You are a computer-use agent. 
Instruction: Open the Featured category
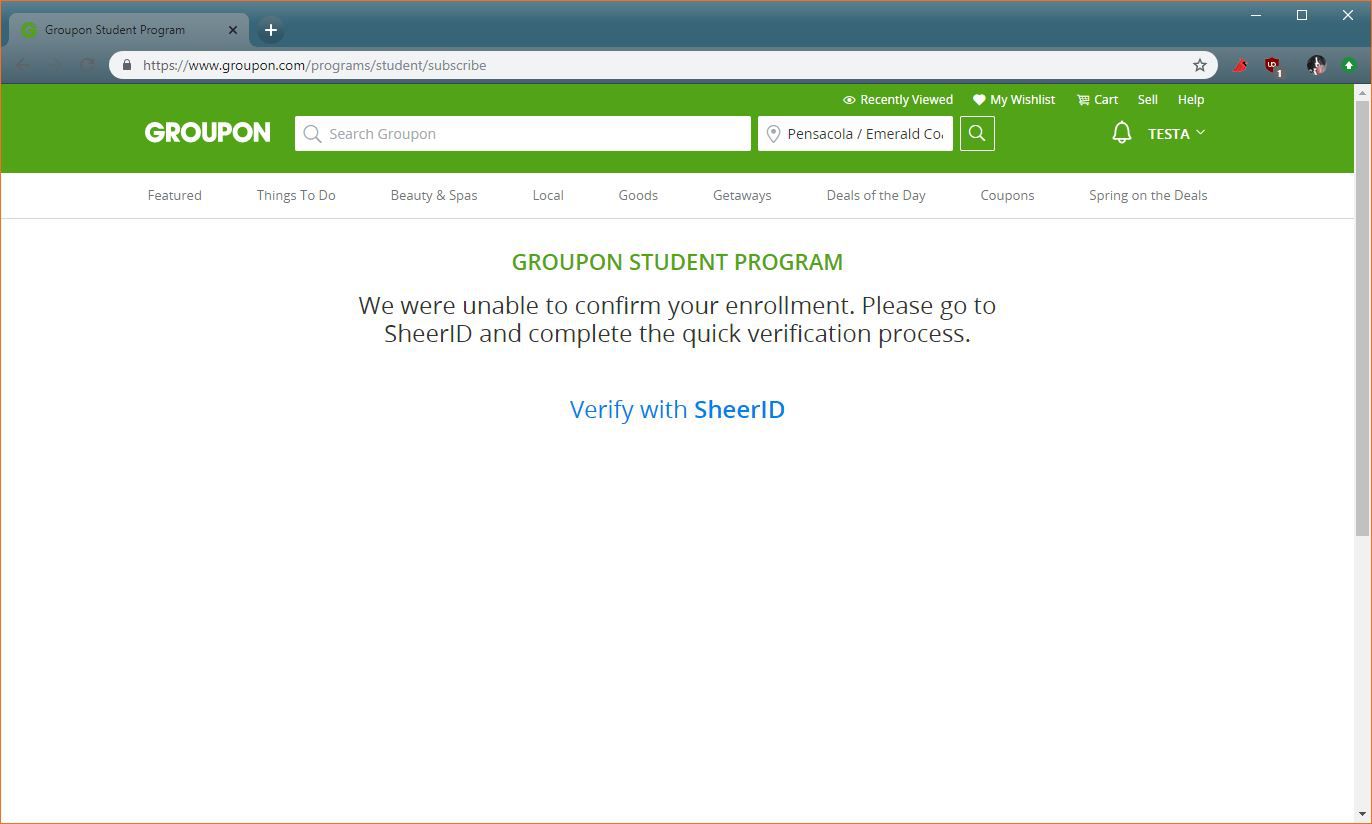[x=175, y=195]
